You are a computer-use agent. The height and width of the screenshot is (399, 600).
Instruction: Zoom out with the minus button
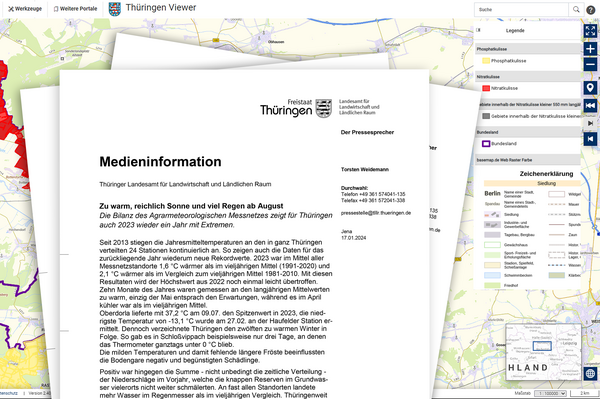(x=590, y=64)
